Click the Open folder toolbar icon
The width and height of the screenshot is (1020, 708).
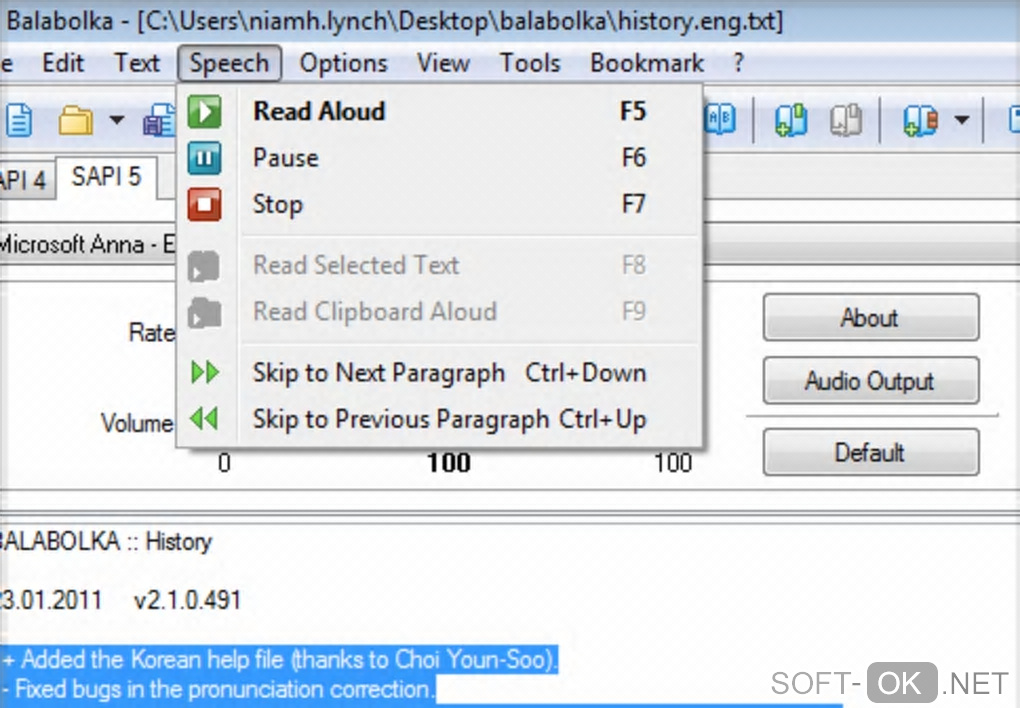(76, 120)
